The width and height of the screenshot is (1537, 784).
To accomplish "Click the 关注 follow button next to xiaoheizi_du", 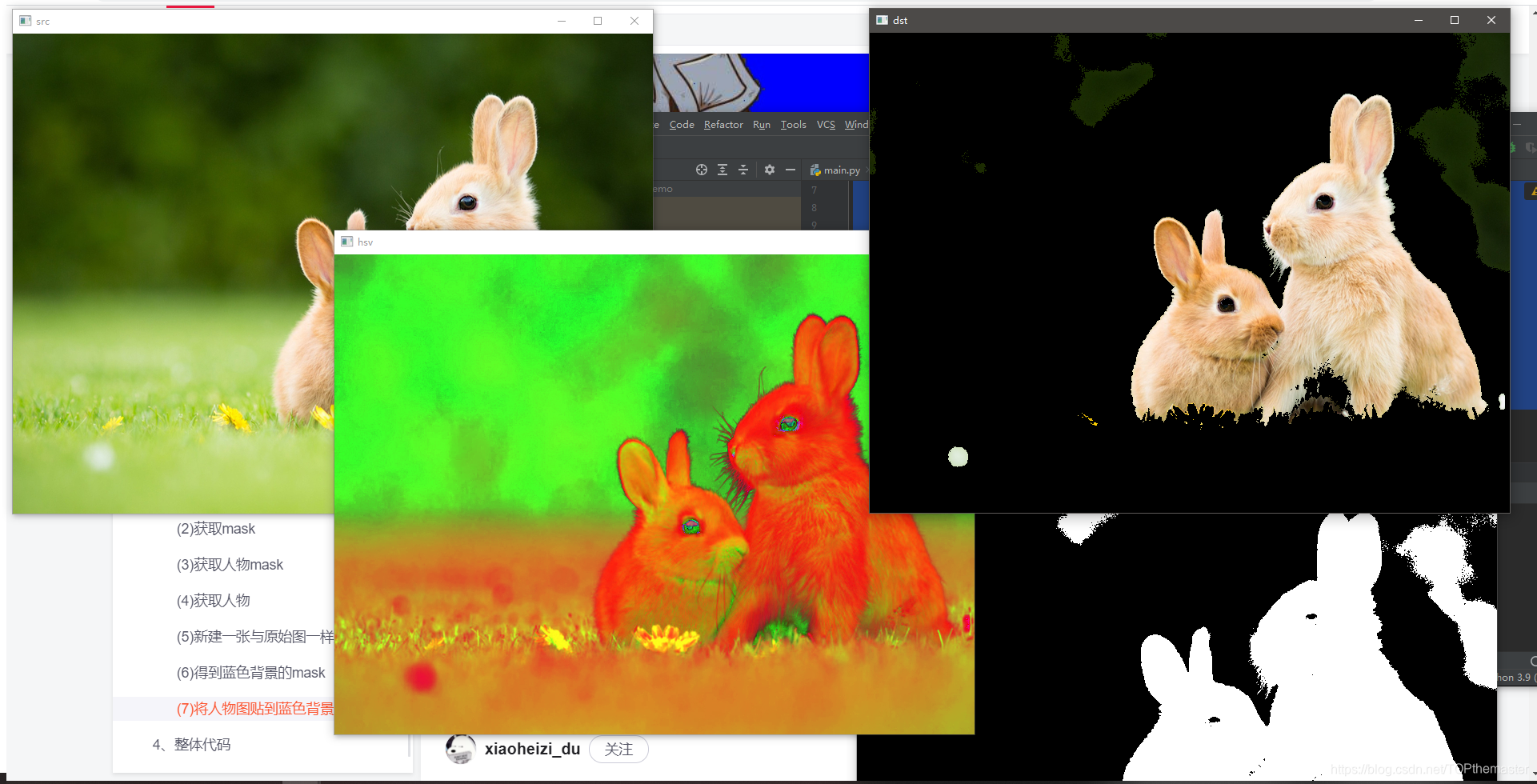I will coord(618,750).
